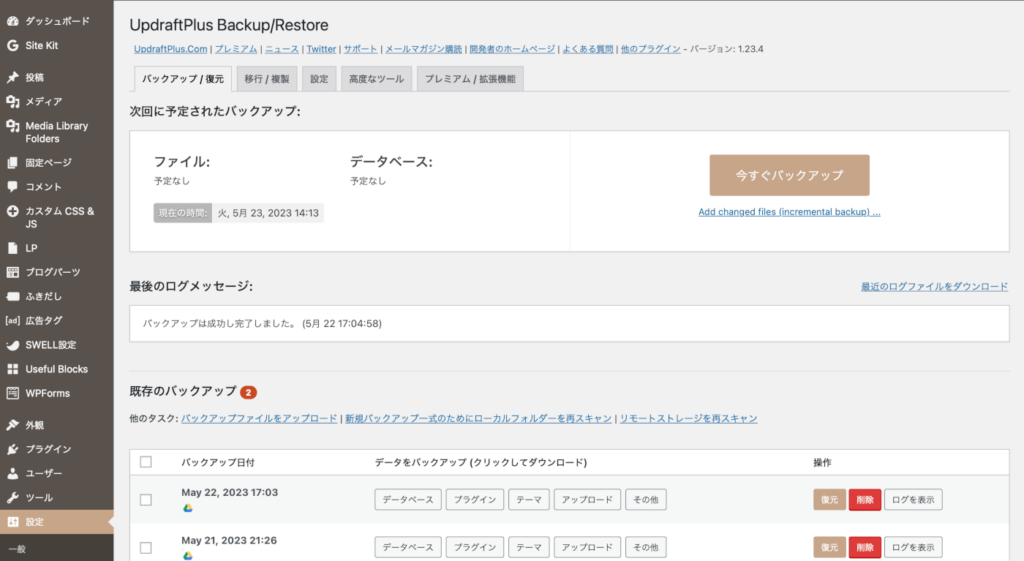Click the 設定 sliders icon in sidebar
Image resolution: width=1024 pixels, height=561 pixels.
click(x=12, y=522)
